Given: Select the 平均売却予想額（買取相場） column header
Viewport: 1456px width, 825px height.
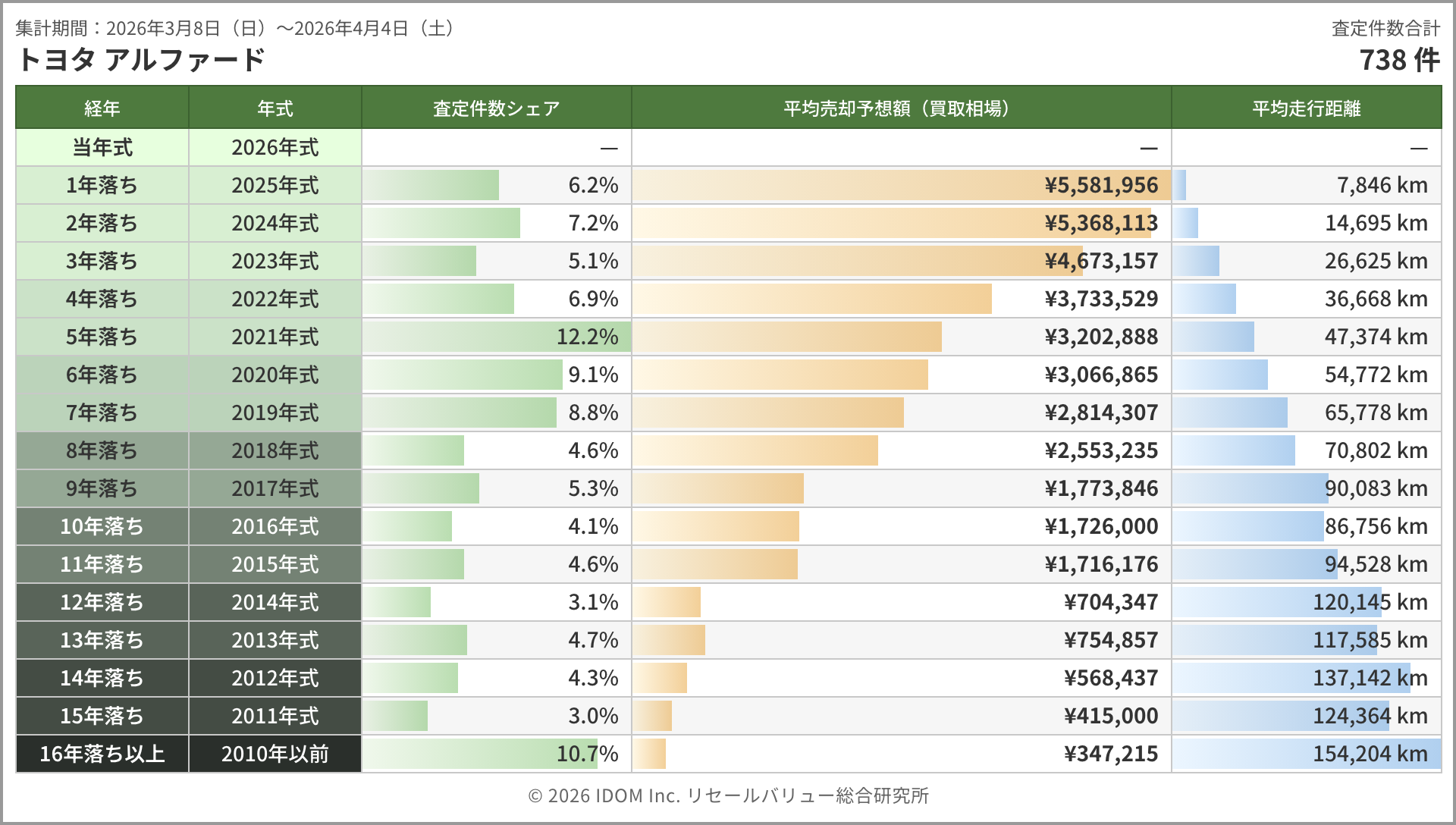Looking at the screenshot, I should point(900,108).
